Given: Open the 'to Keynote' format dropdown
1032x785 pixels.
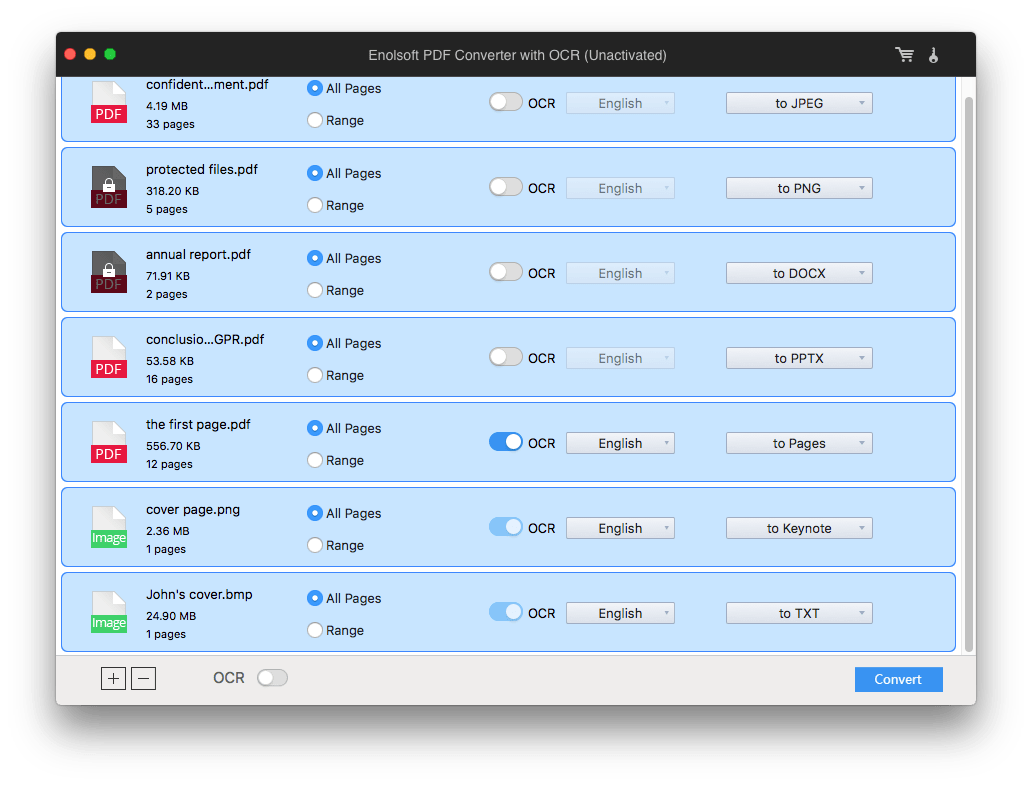Looking at the screenshot, I should tap(799, 528).
